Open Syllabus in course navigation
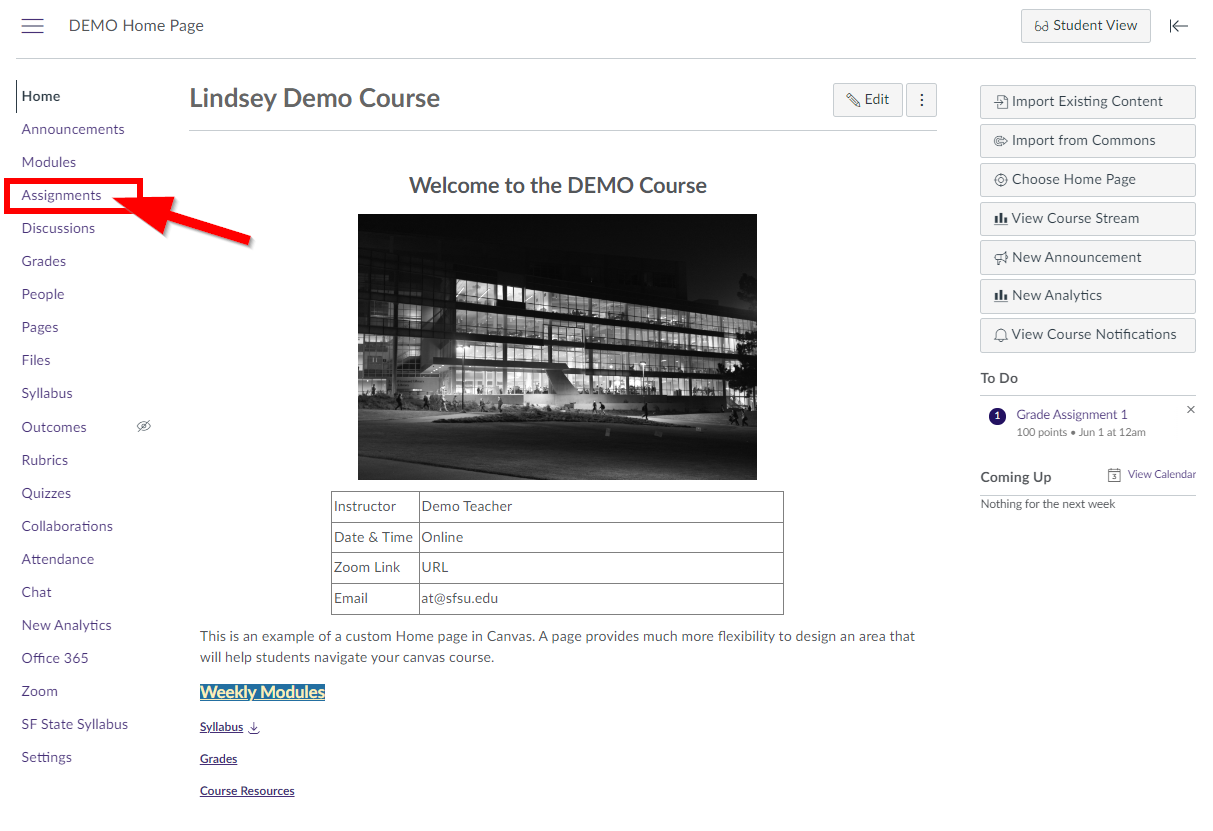Image resolution: width=1213 pixels, height=831 pixels. (47, 393)
